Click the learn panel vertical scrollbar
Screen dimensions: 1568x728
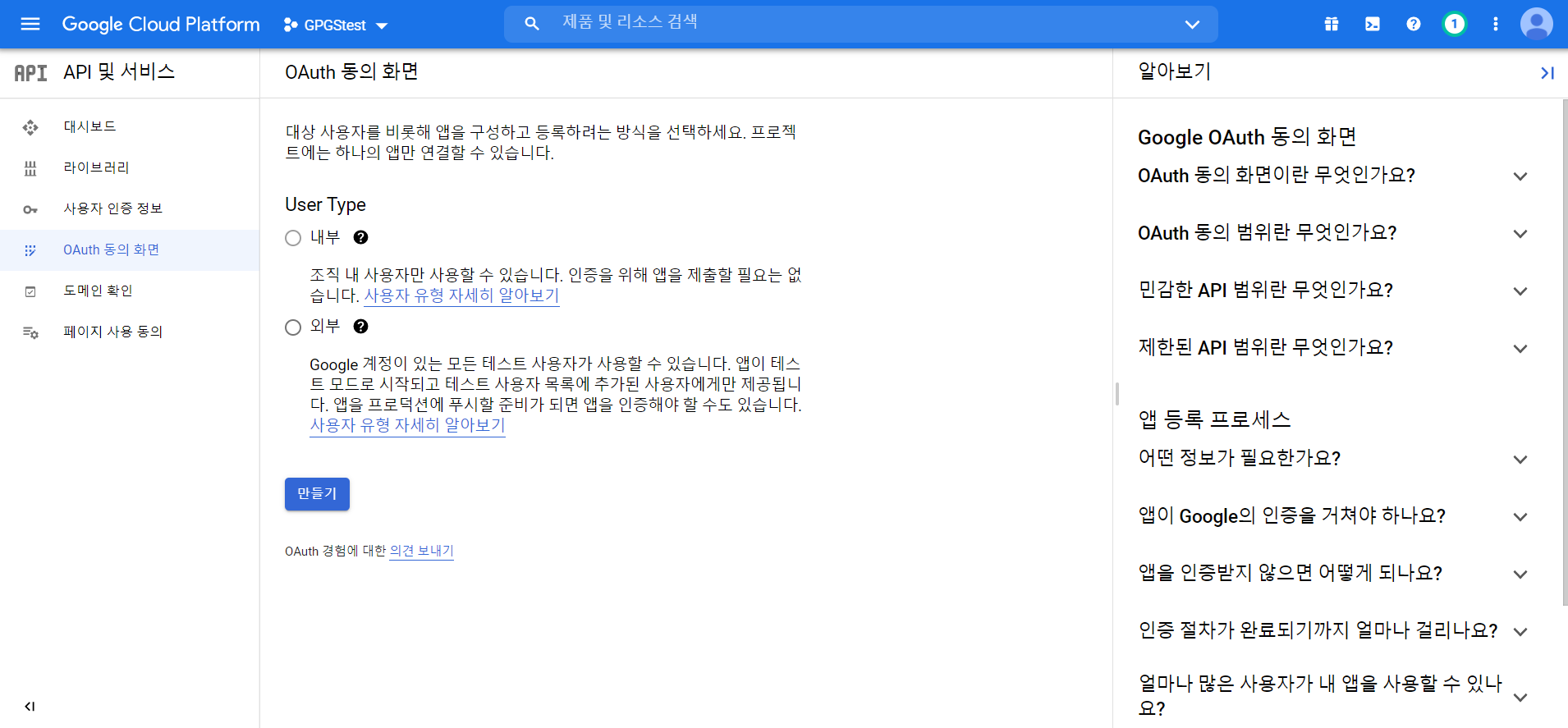[x=1565, y=353]
